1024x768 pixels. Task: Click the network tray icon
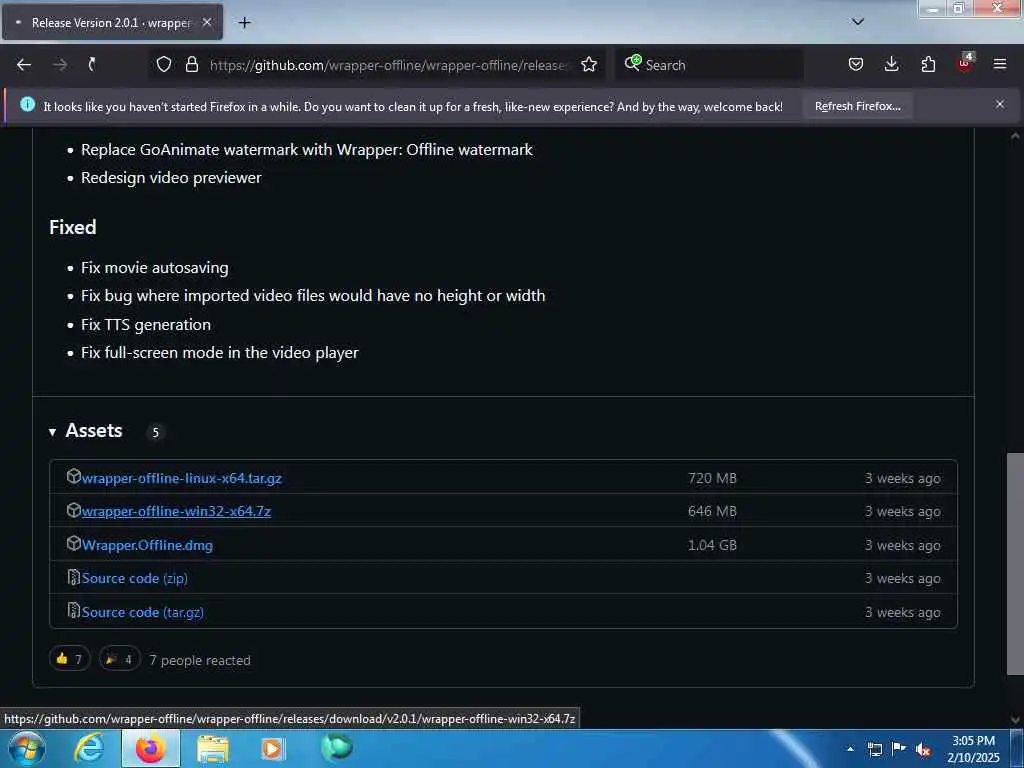coord(875,750)
